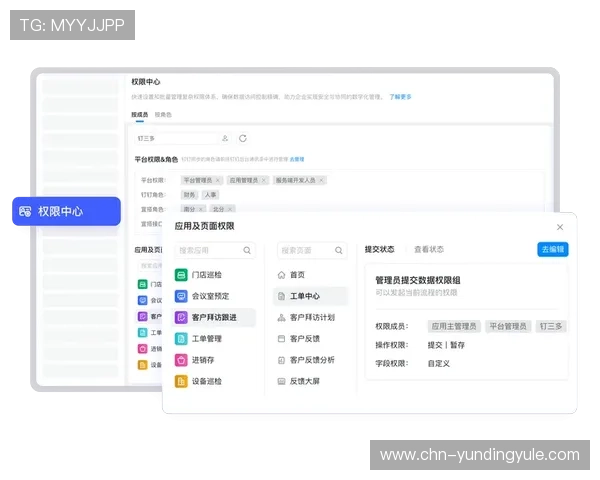This screenshot has height=480, width=600.
Task: Open the 门店巡检 app label in dialog
Action: (207, 275)
